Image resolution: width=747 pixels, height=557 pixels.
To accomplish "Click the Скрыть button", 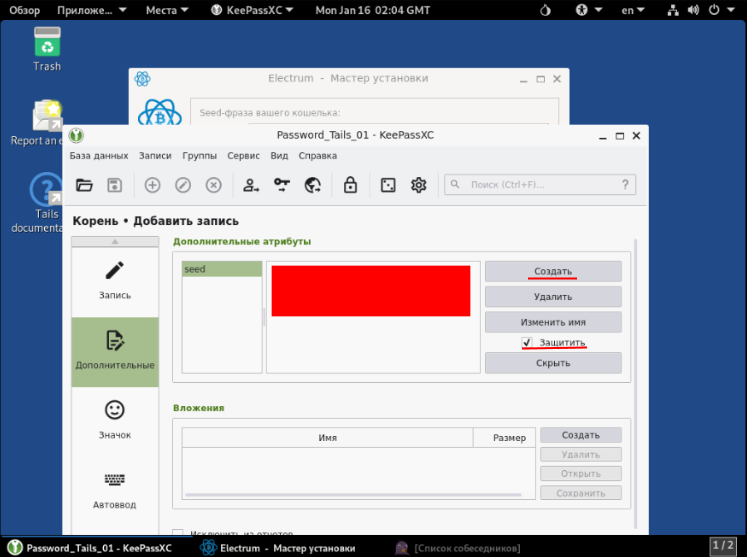I will [x=553, y=363].
